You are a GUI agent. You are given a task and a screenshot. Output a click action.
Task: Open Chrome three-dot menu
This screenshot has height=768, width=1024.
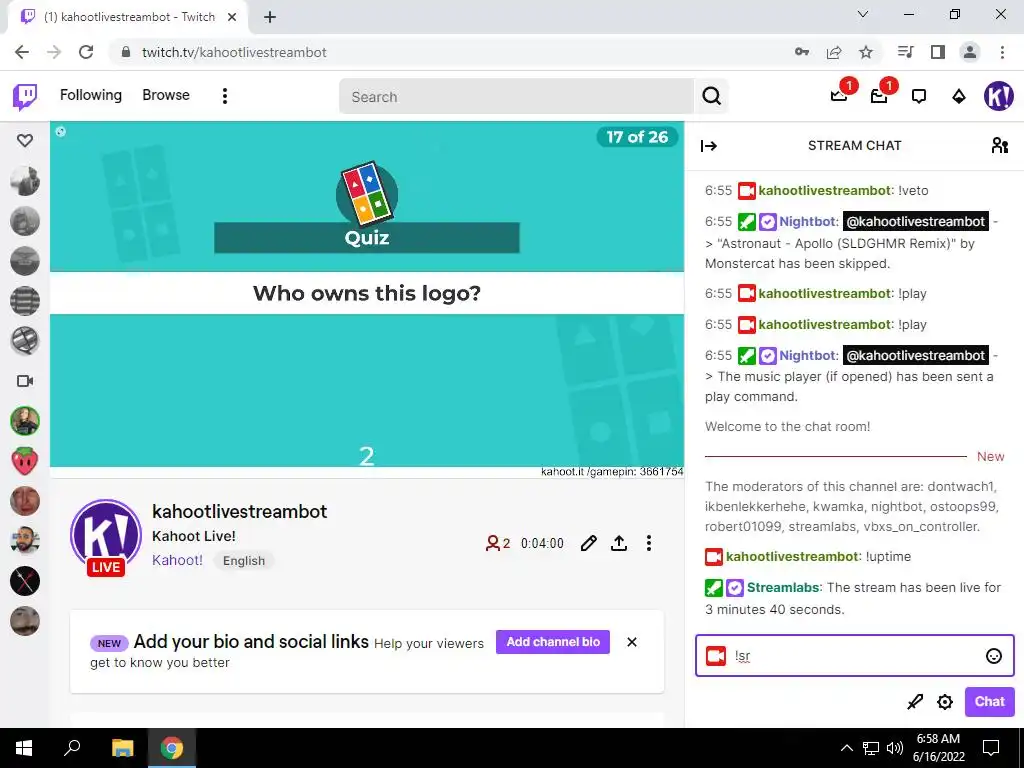click(1002, 52)
